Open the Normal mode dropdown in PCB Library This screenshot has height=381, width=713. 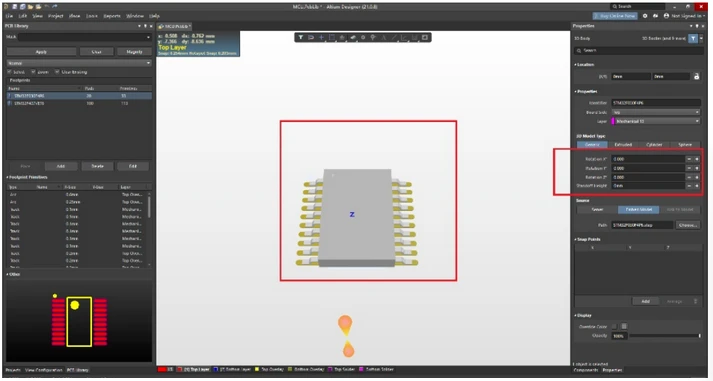(x=79, y=63)
